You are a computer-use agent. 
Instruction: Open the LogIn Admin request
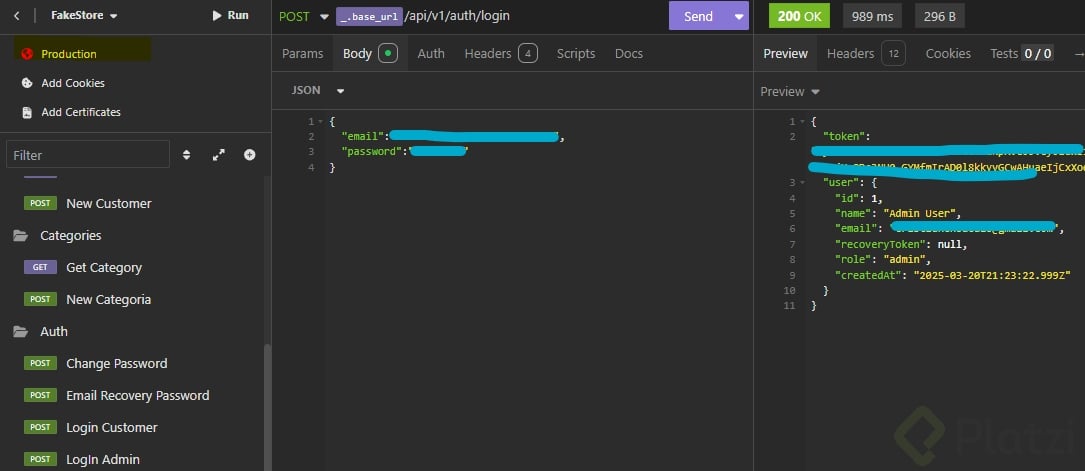point(102,459)
